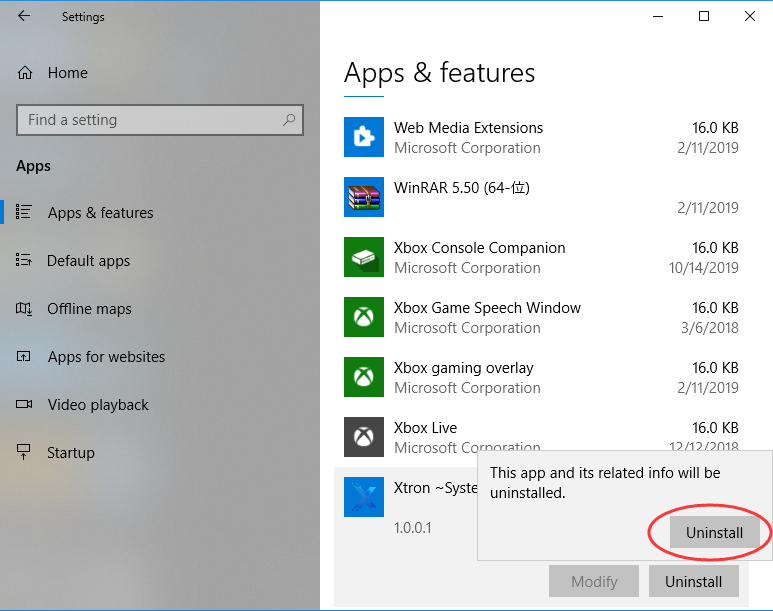Select the WinRAR 5.50 (64-位) entry

click(x=541, y=197)
